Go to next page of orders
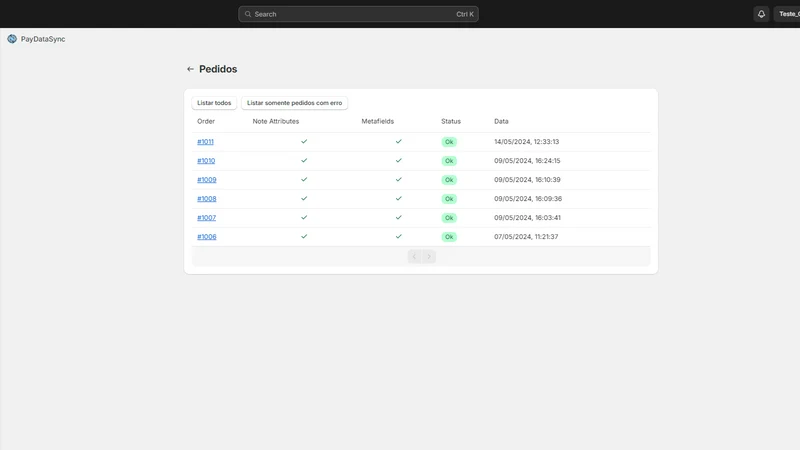The width and height of the screenshot is (800, 450). click(429, 256)
